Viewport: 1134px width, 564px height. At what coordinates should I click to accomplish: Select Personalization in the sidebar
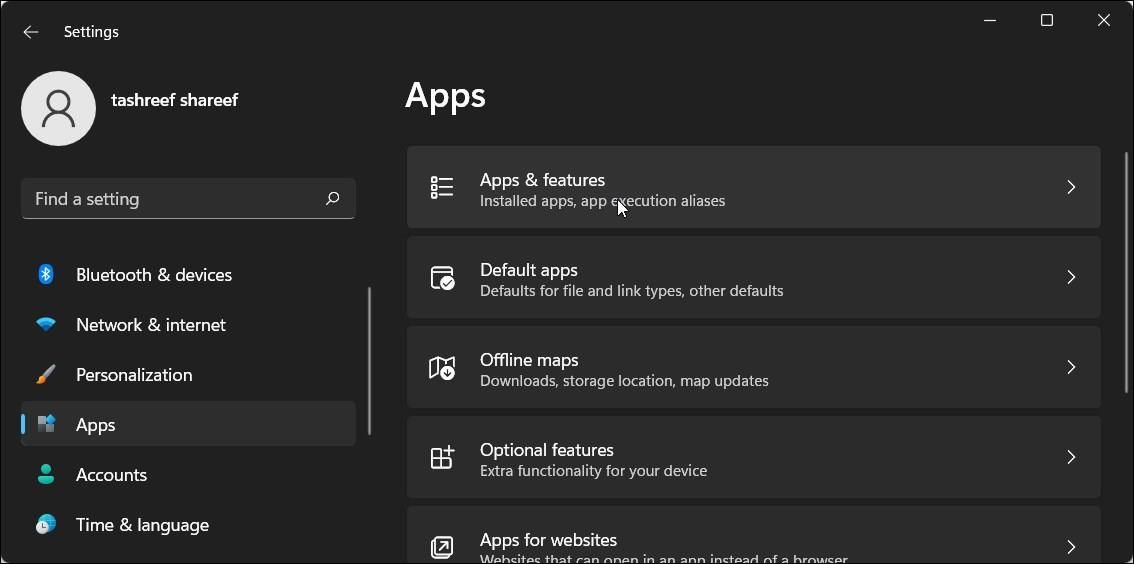188,375
